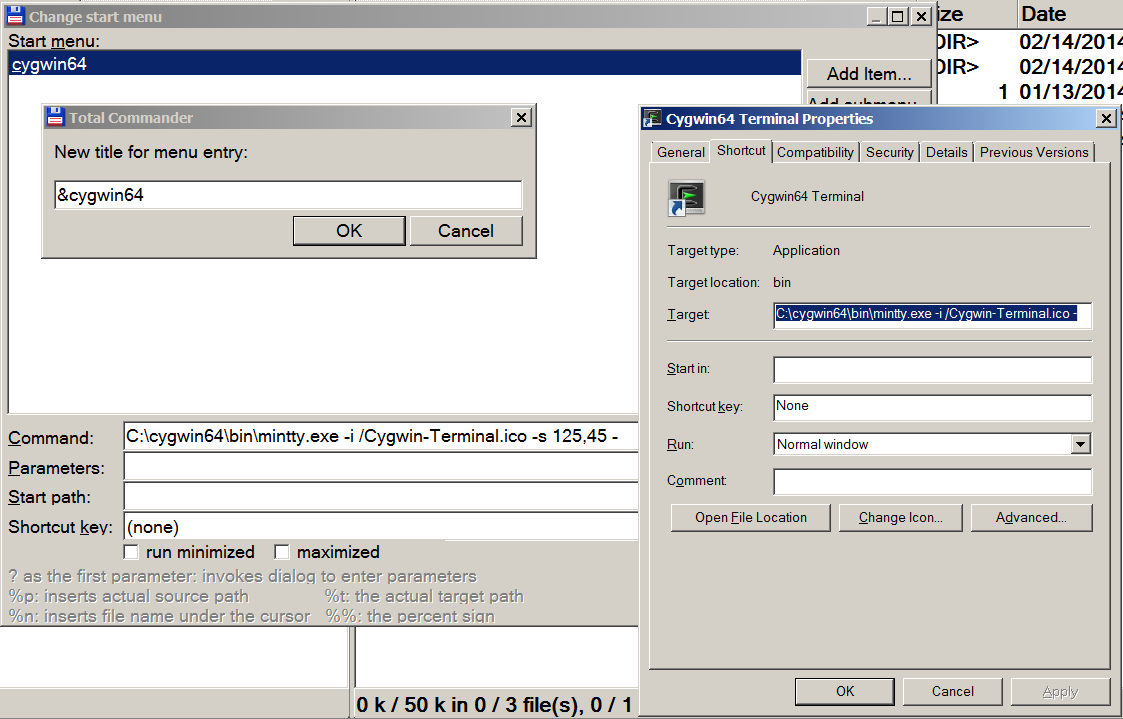This screenshot has height=719, width=1123.
Task: Toggle the run minimized checkbox
Action: 131,552
